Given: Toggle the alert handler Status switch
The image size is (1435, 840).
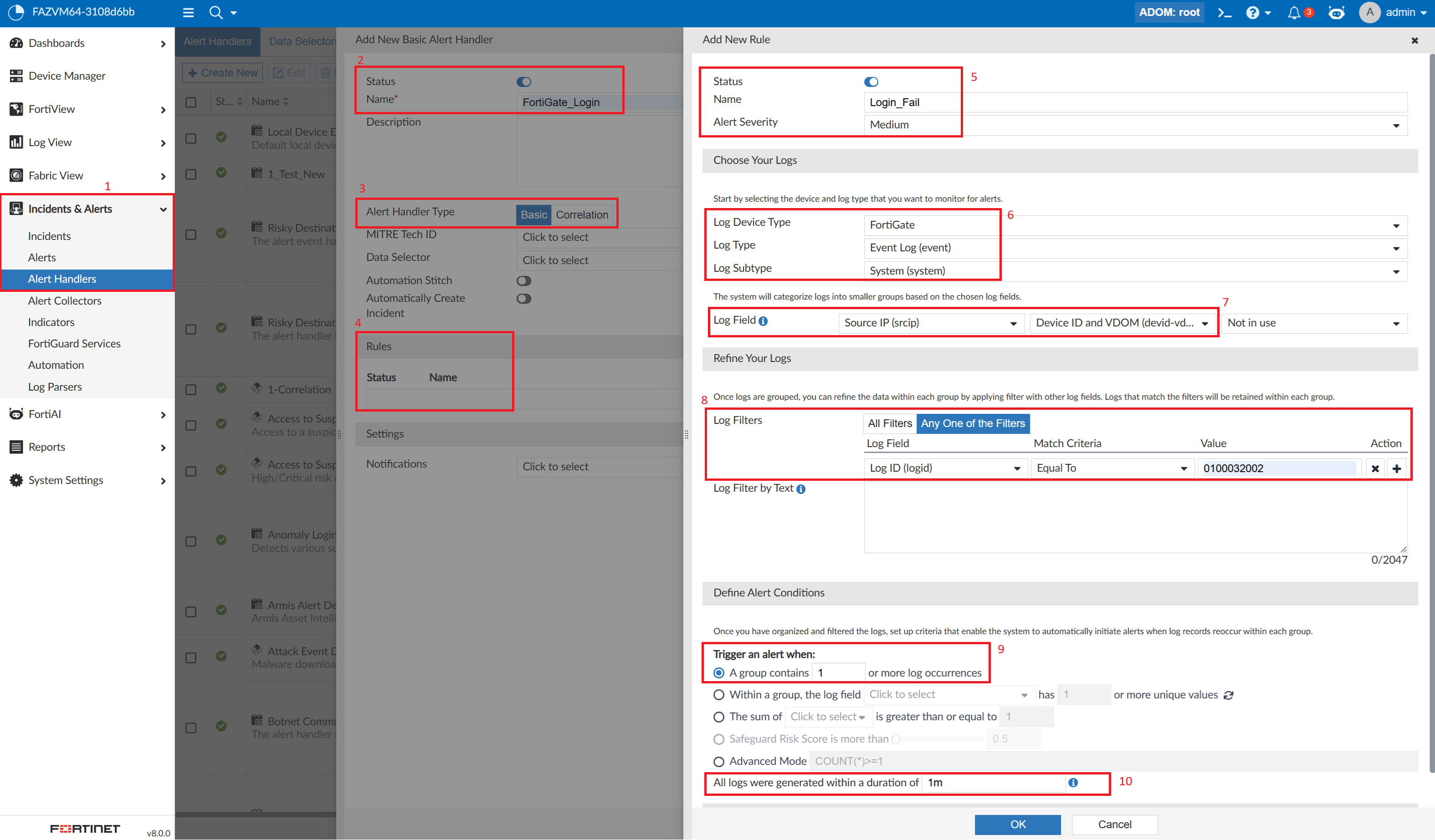Looking at the screenshot, I should click(524, 82).
